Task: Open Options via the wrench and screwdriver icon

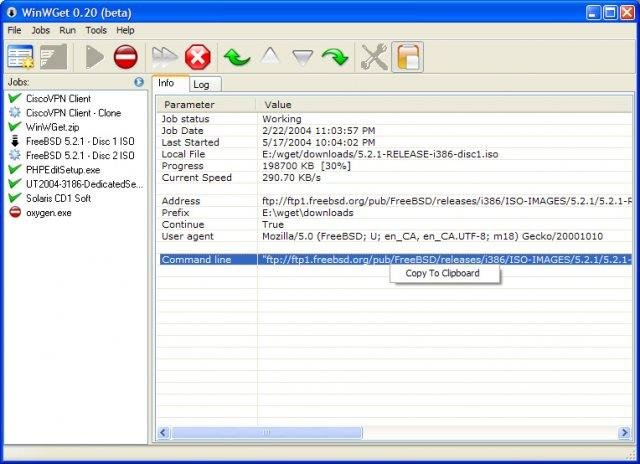Action: click(374, 57)
